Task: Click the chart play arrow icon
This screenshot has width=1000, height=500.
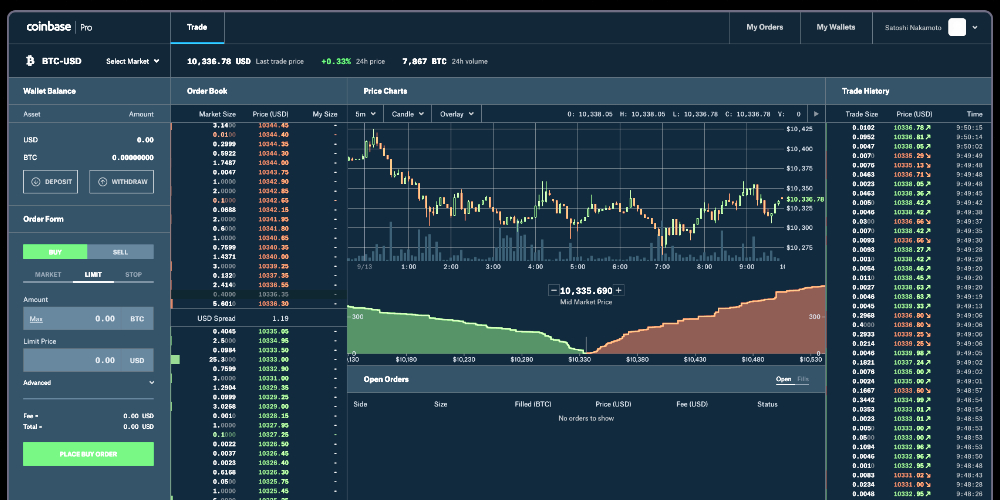Action: click(x=816, y=114)
